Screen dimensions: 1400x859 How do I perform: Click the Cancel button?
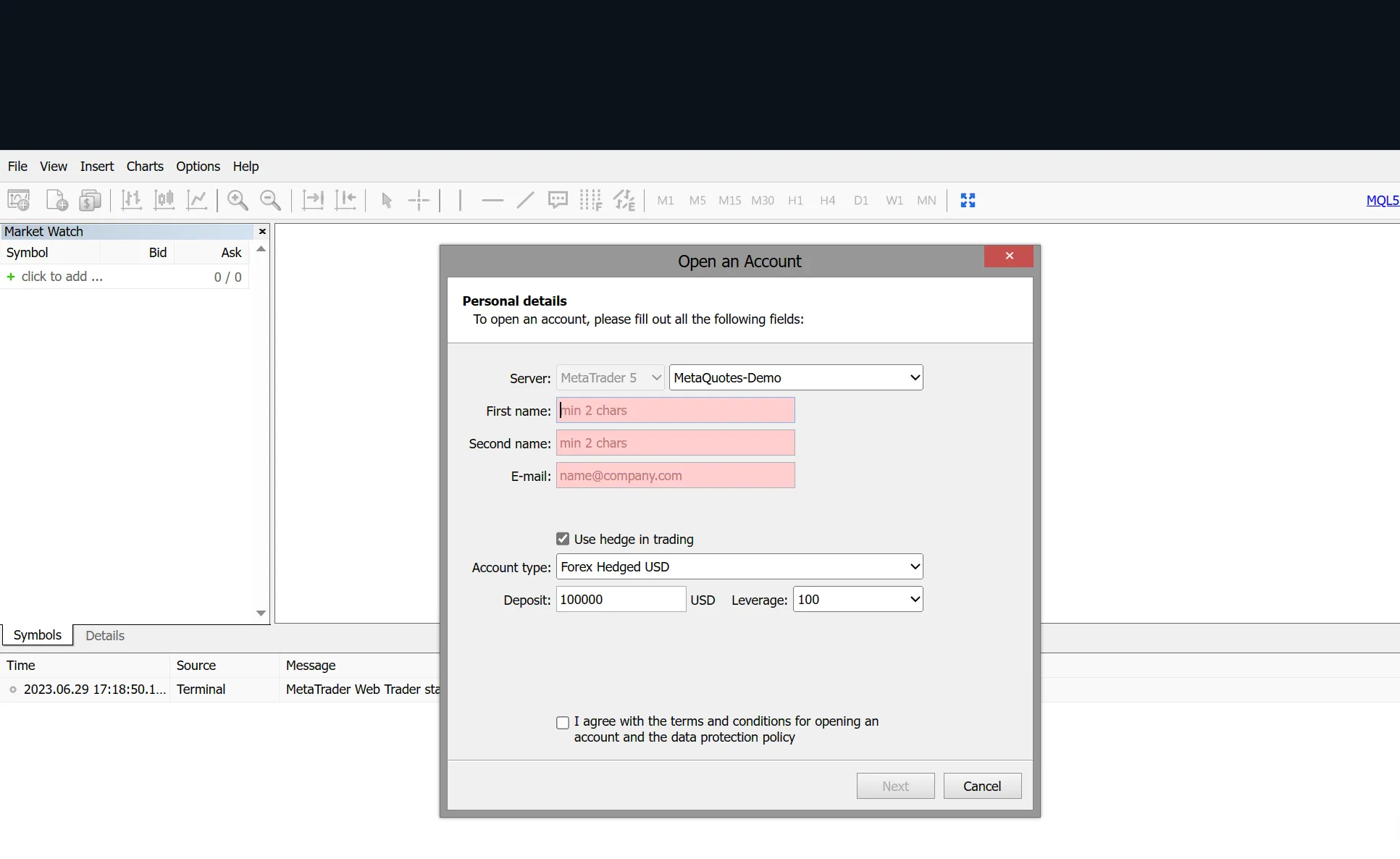pos(982,786)
